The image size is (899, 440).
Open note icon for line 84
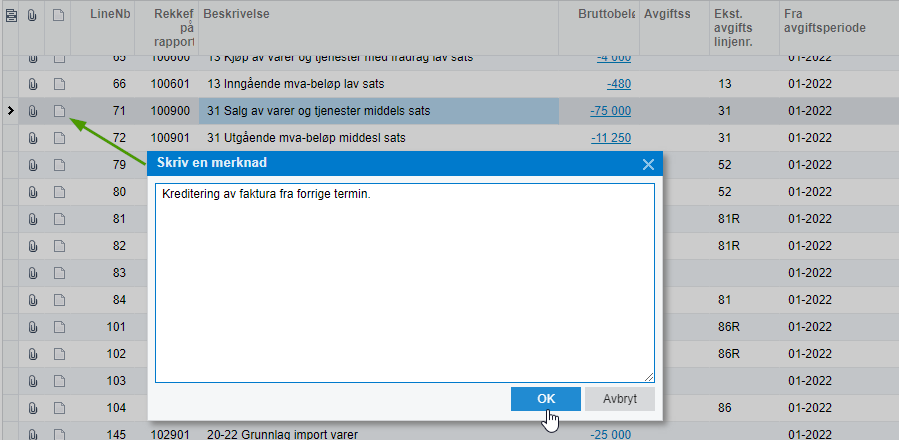59,300
